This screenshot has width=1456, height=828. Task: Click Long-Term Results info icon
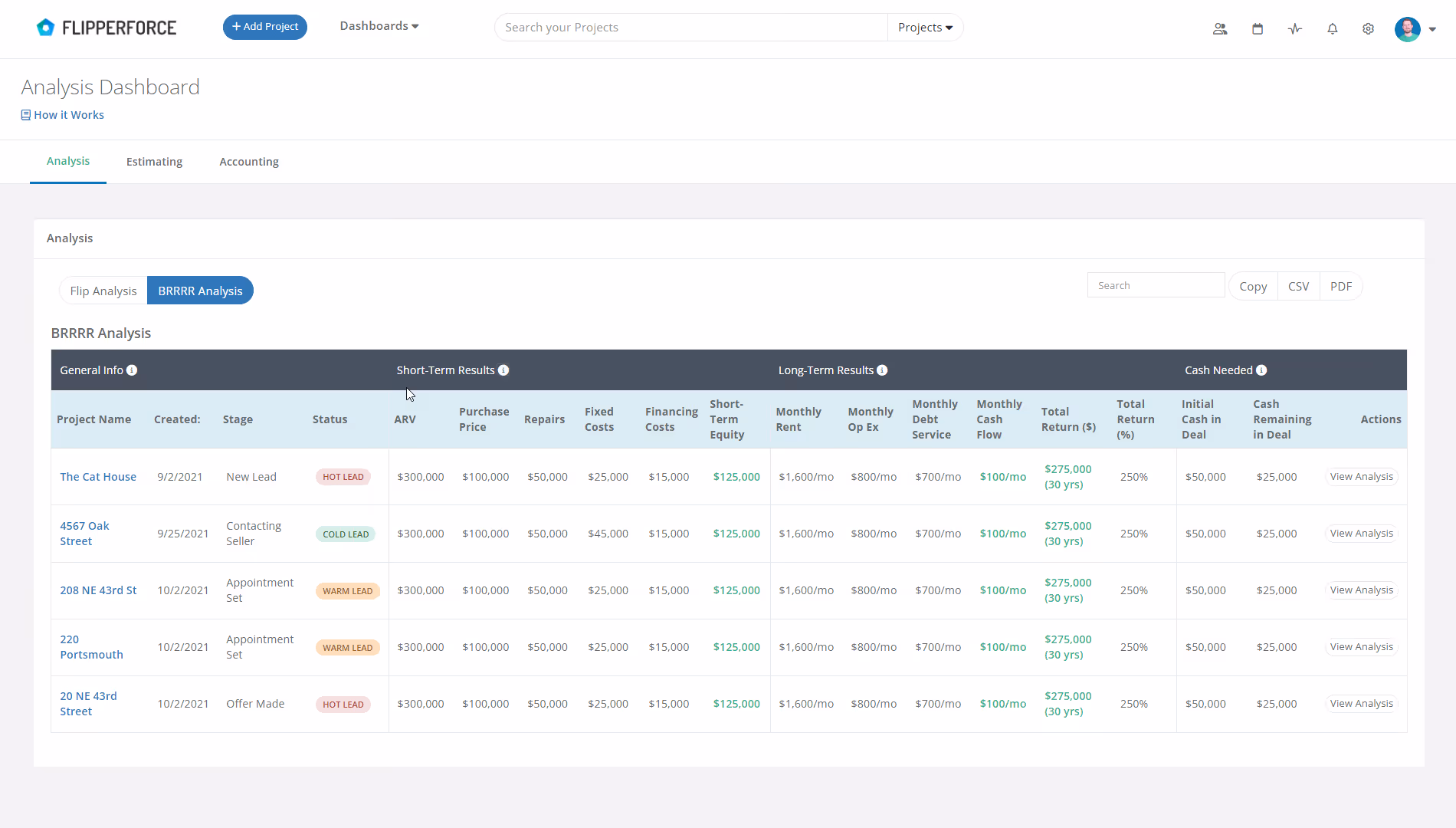(x=882, y=370)
